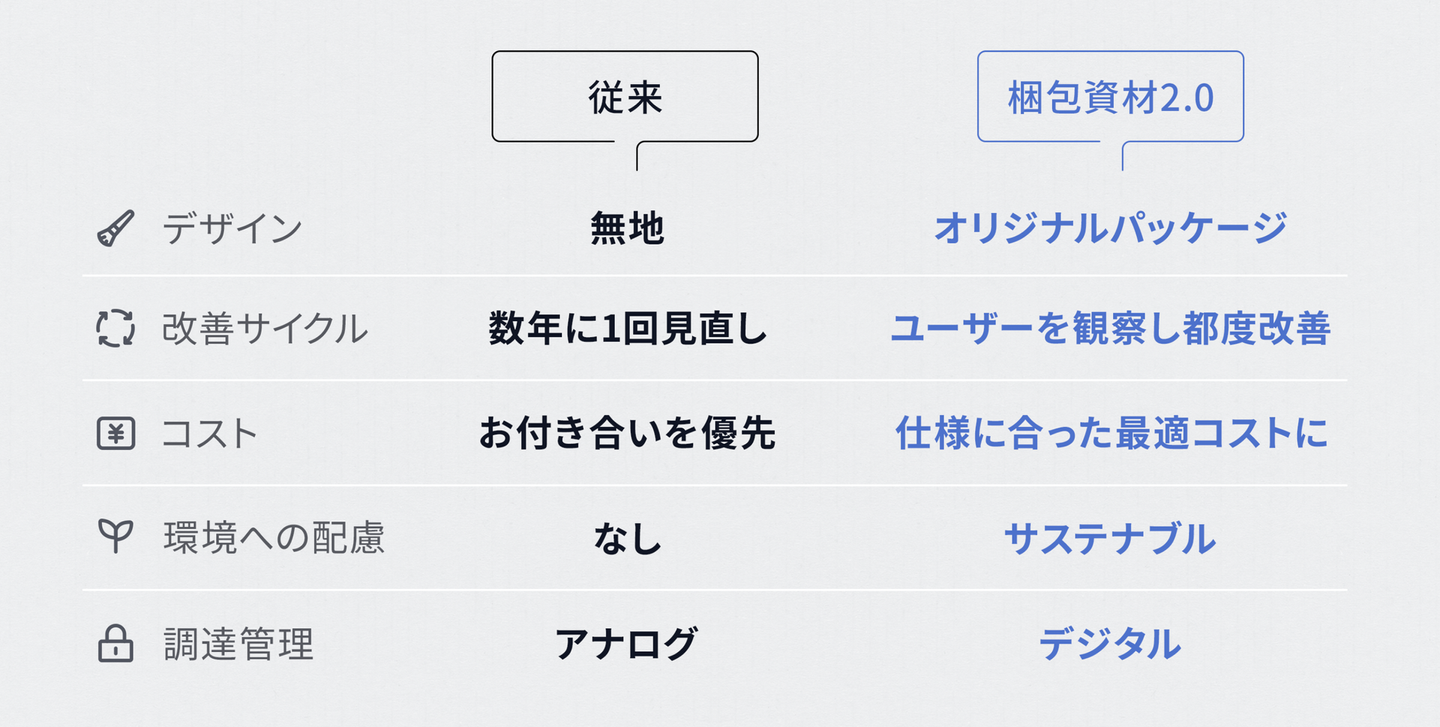Click the 環境への配慮 row label
Image resolution: width=1440 pixels, height=727 pixels.
[273, 538]
